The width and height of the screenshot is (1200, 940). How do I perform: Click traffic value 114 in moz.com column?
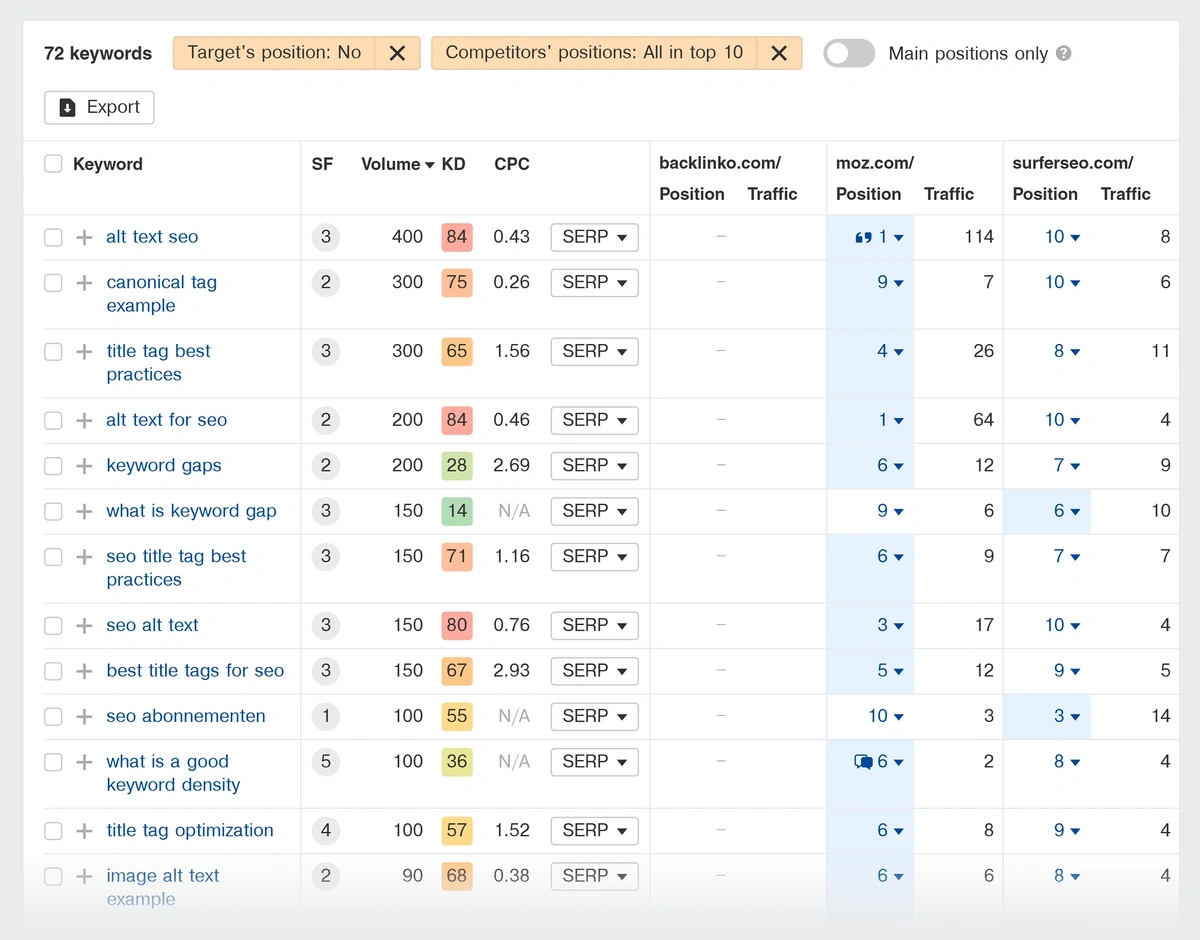point(978,237)
